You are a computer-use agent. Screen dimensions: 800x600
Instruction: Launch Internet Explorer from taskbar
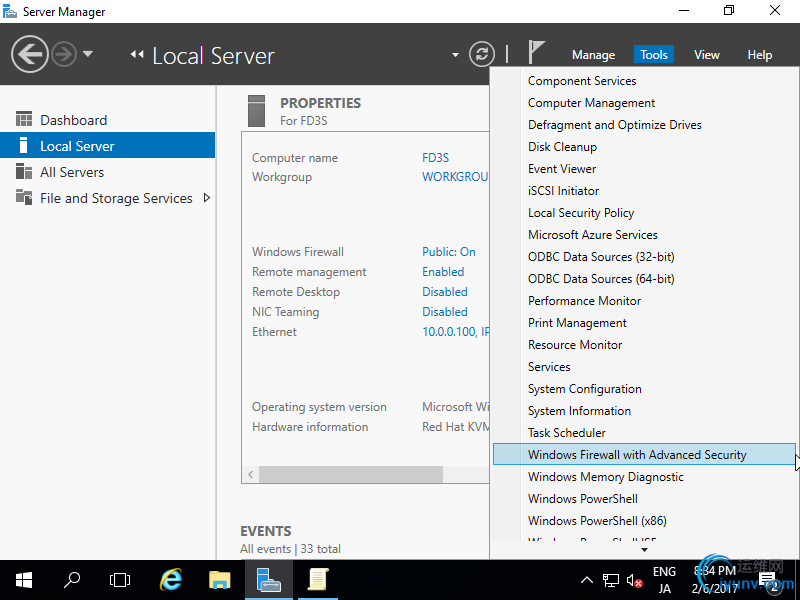[171, 580]
